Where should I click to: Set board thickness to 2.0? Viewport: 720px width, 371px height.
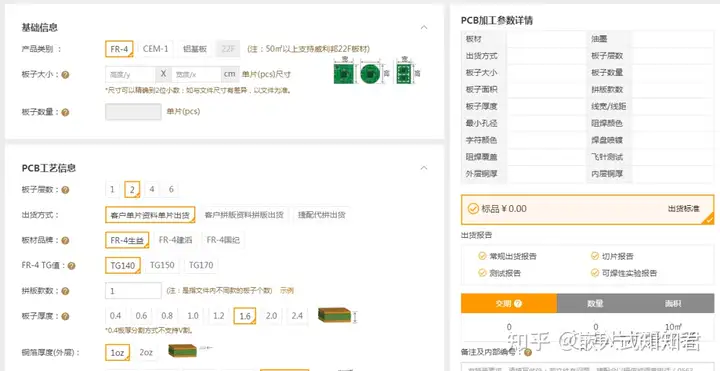(271, 316)
